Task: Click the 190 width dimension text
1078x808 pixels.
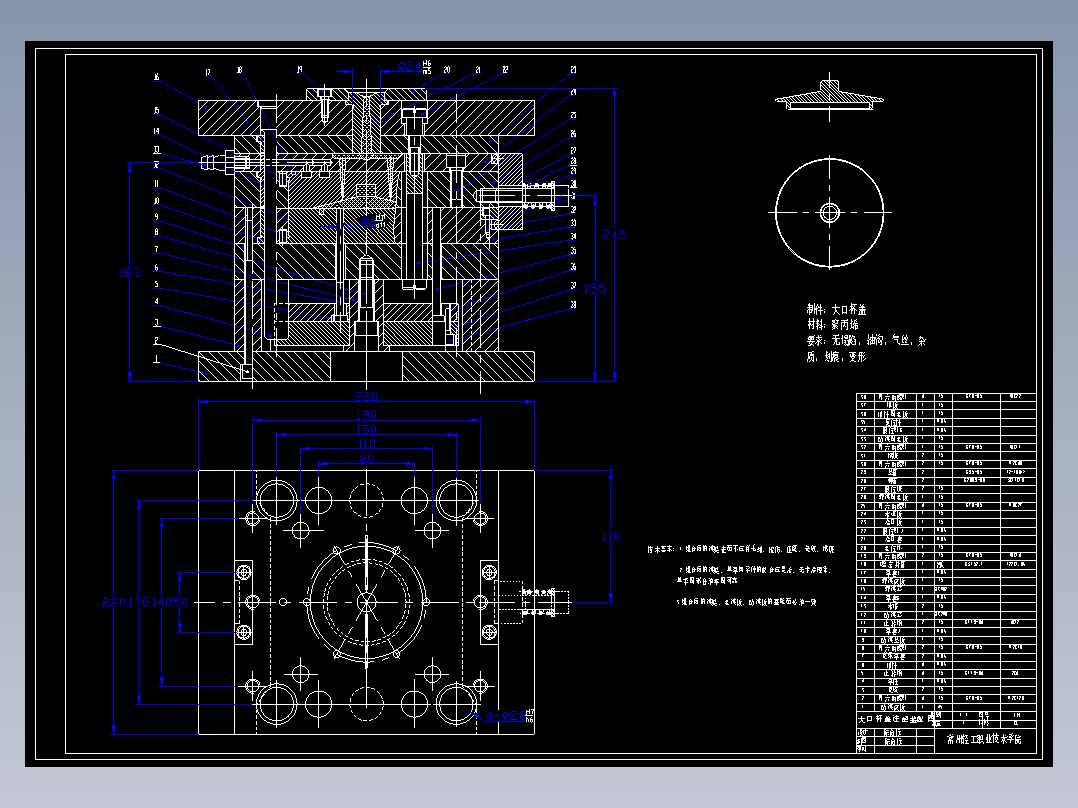Action: tap(366, 415)
